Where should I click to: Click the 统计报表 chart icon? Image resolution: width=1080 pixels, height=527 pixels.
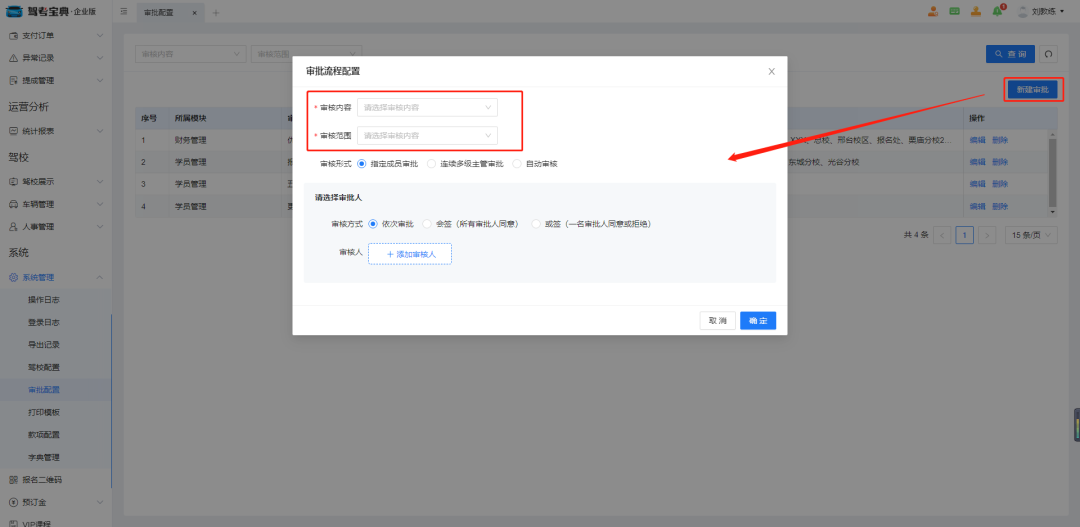tap(13, 131)
